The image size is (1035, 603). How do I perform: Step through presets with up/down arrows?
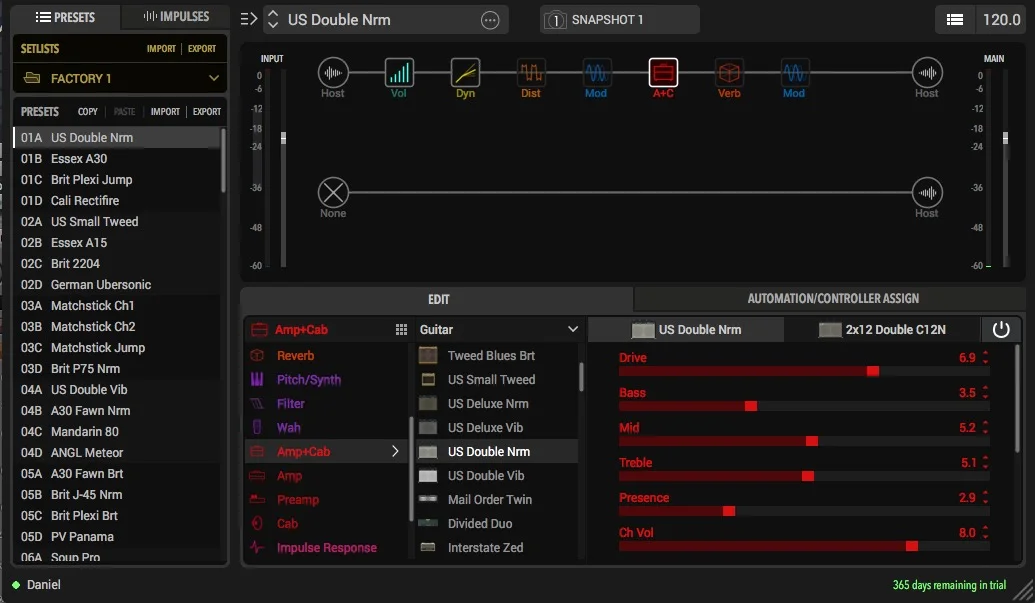coord(273,20)
